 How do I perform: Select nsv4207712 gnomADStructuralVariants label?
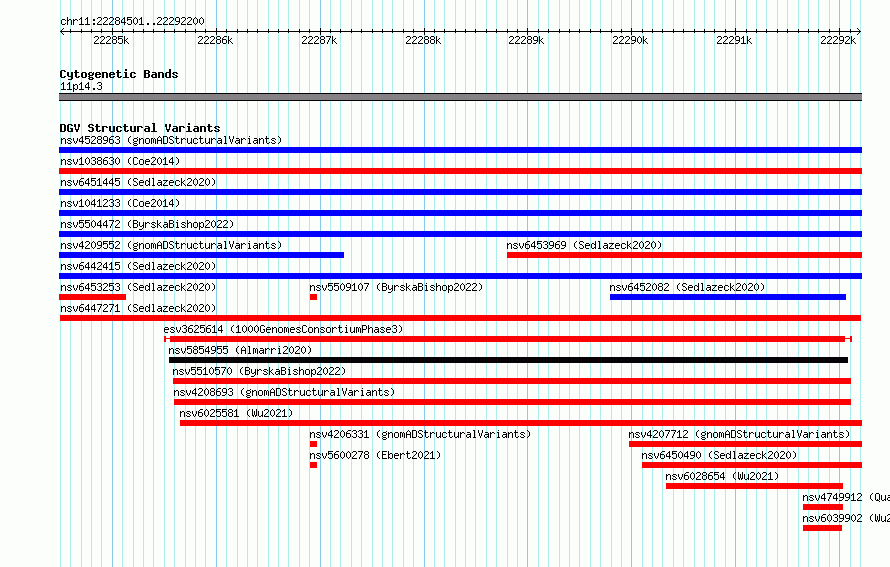coord(739,434)
